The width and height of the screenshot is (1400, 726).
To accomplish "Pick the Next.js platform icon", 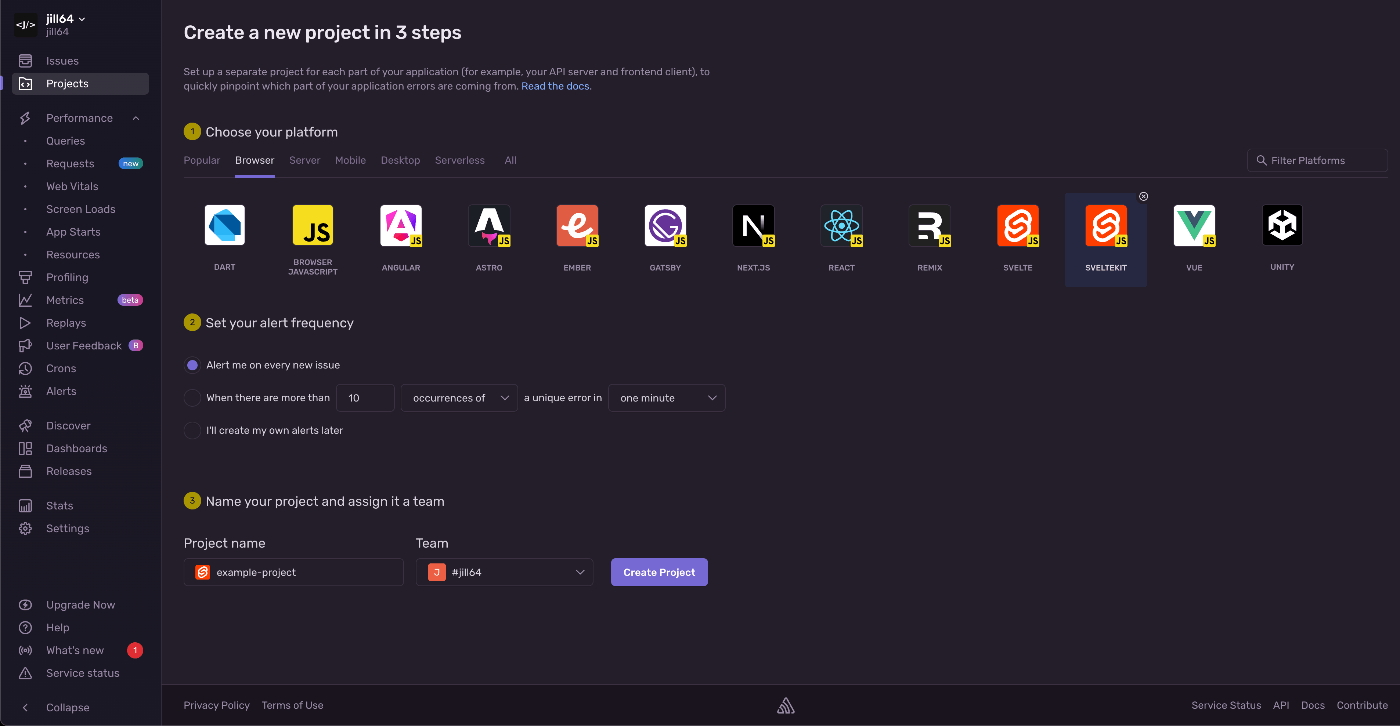I will tap(753, 225).
